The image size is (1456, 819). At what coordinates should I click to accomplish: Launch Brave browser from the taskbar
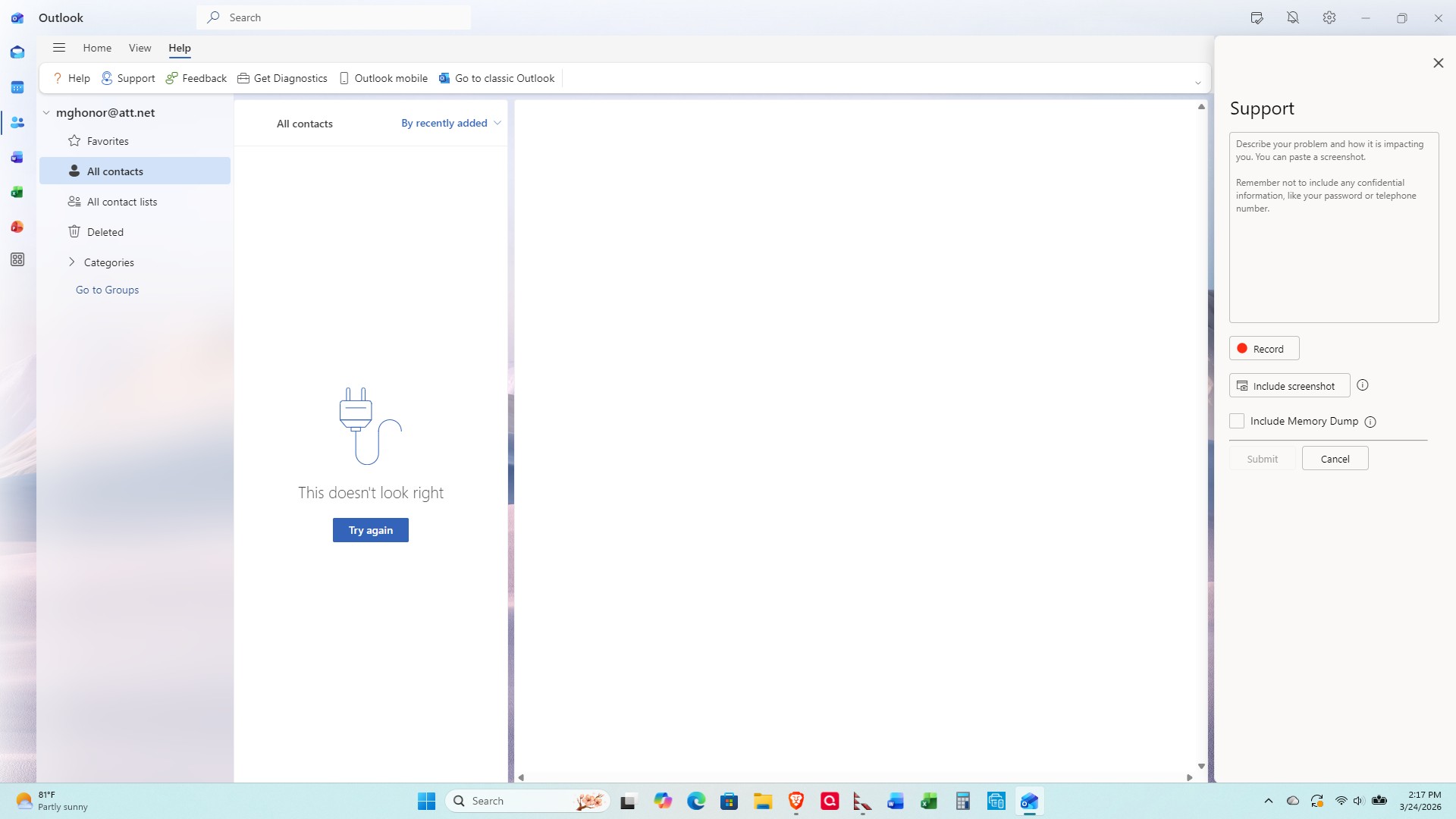coord(796,801)
